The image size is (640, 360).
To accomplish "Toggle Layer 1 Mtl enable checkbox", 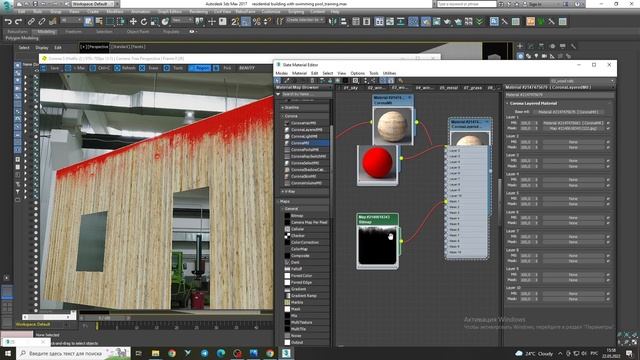I will tap(608, 123).
